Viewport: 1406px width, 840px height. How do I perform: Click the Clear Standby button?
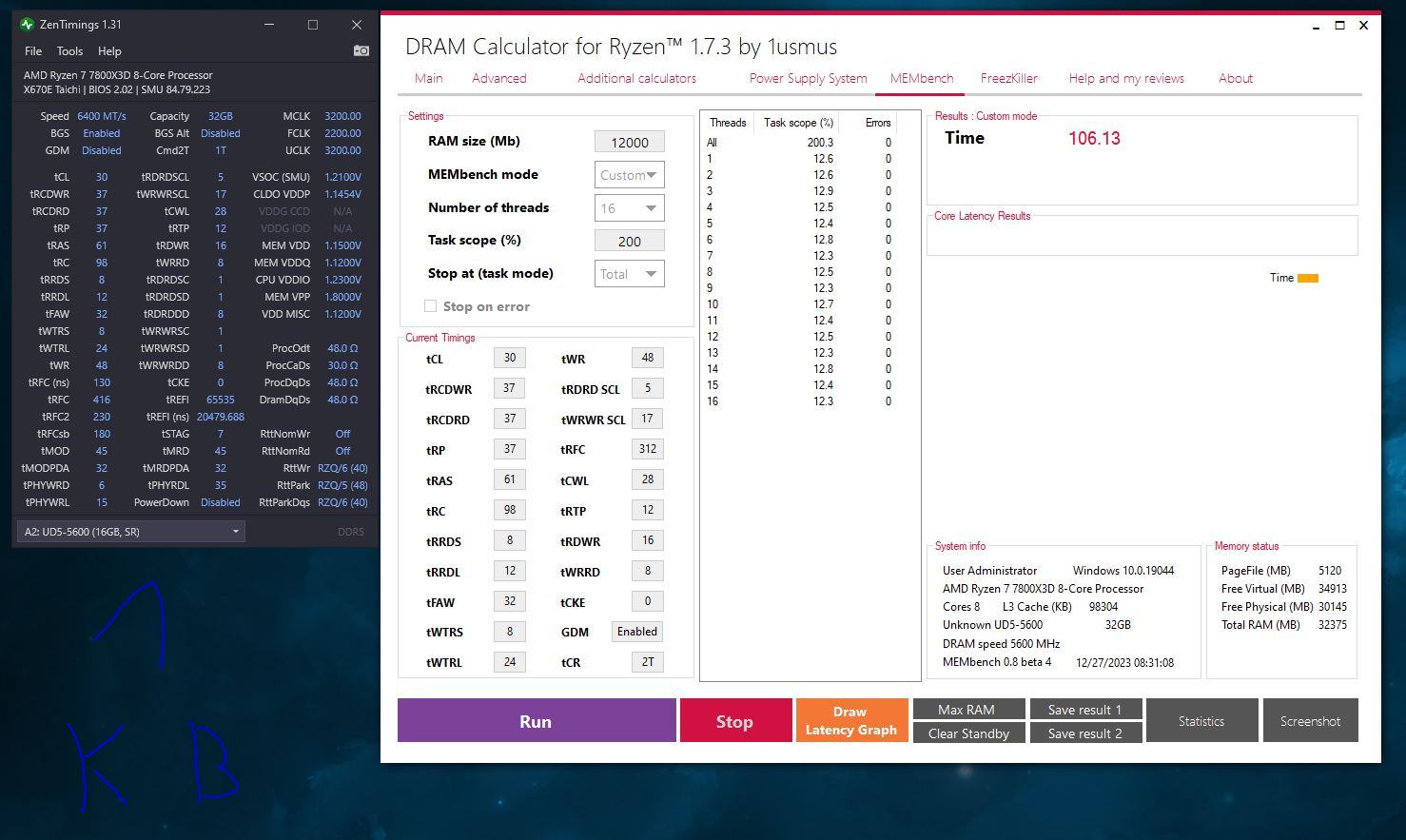(x=968, y=733)
